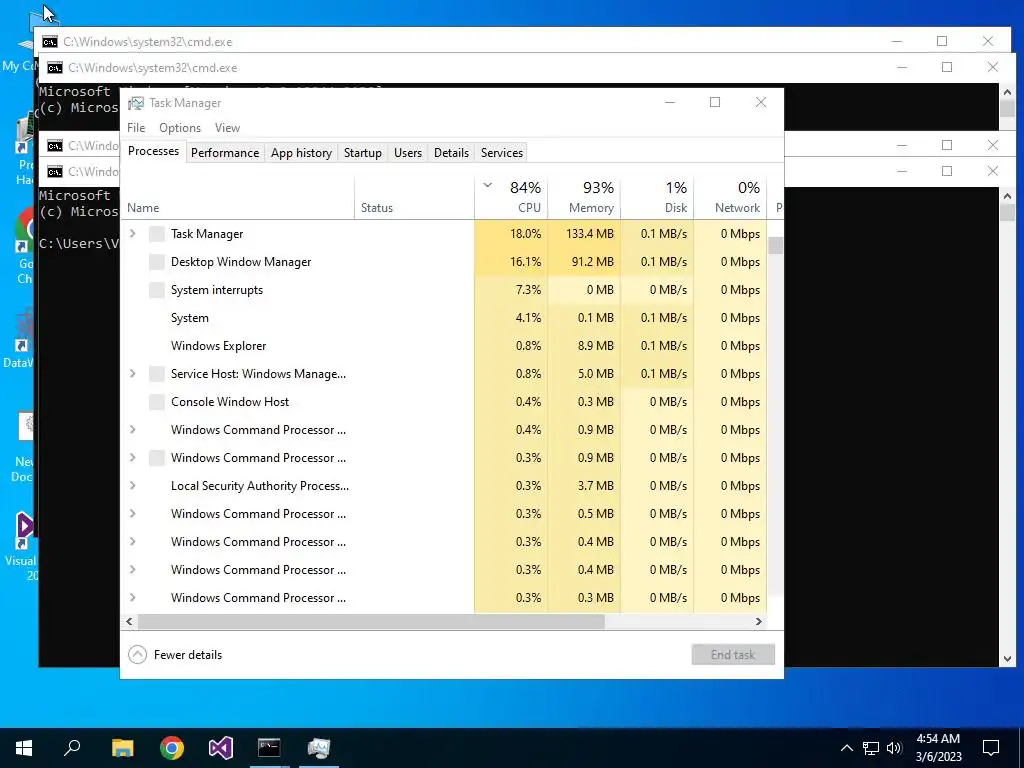
Task: Click the horizontal scrollbar right arrow
Action: [x=758, y=622]
